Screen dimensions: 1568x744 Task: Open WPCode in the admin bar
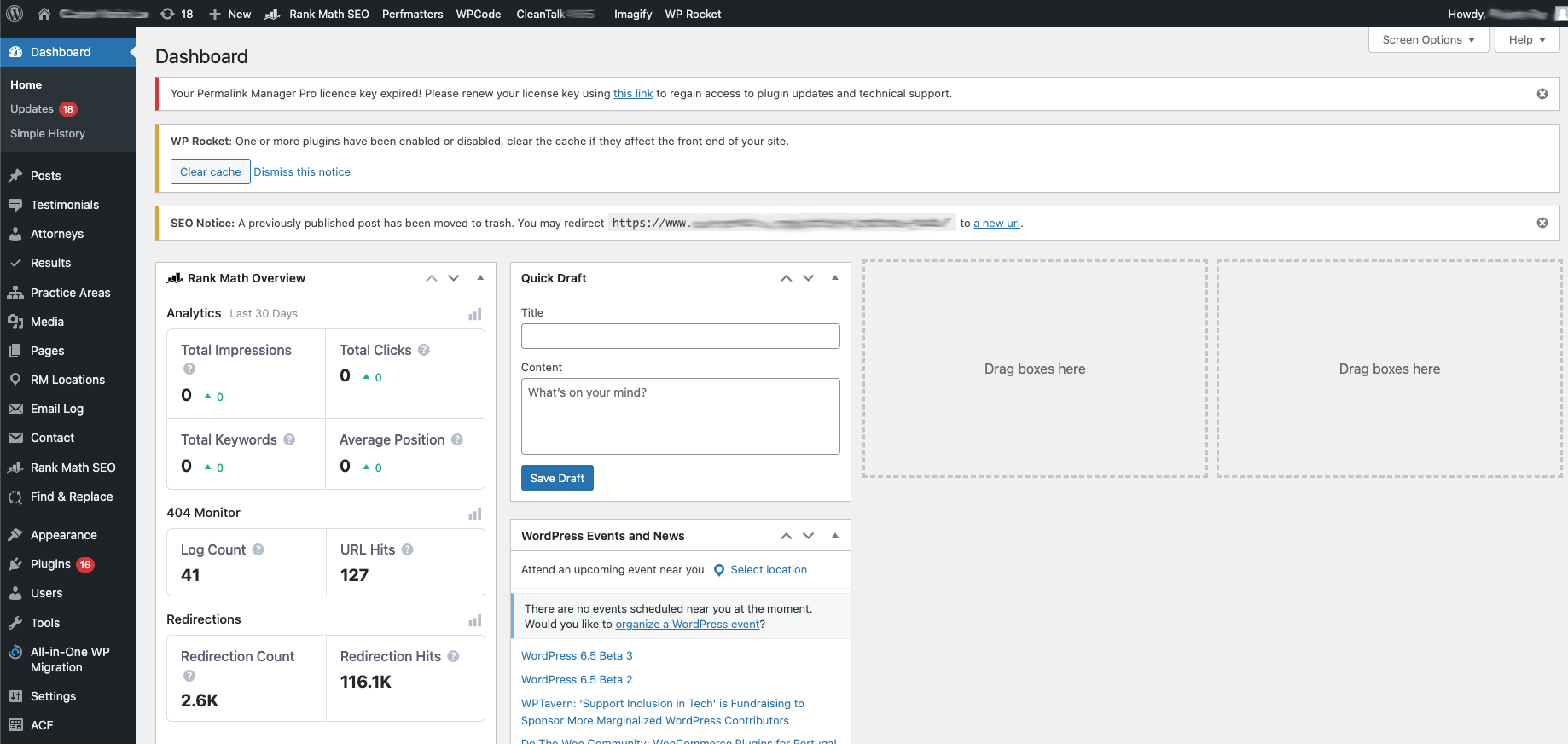[479, 14]
